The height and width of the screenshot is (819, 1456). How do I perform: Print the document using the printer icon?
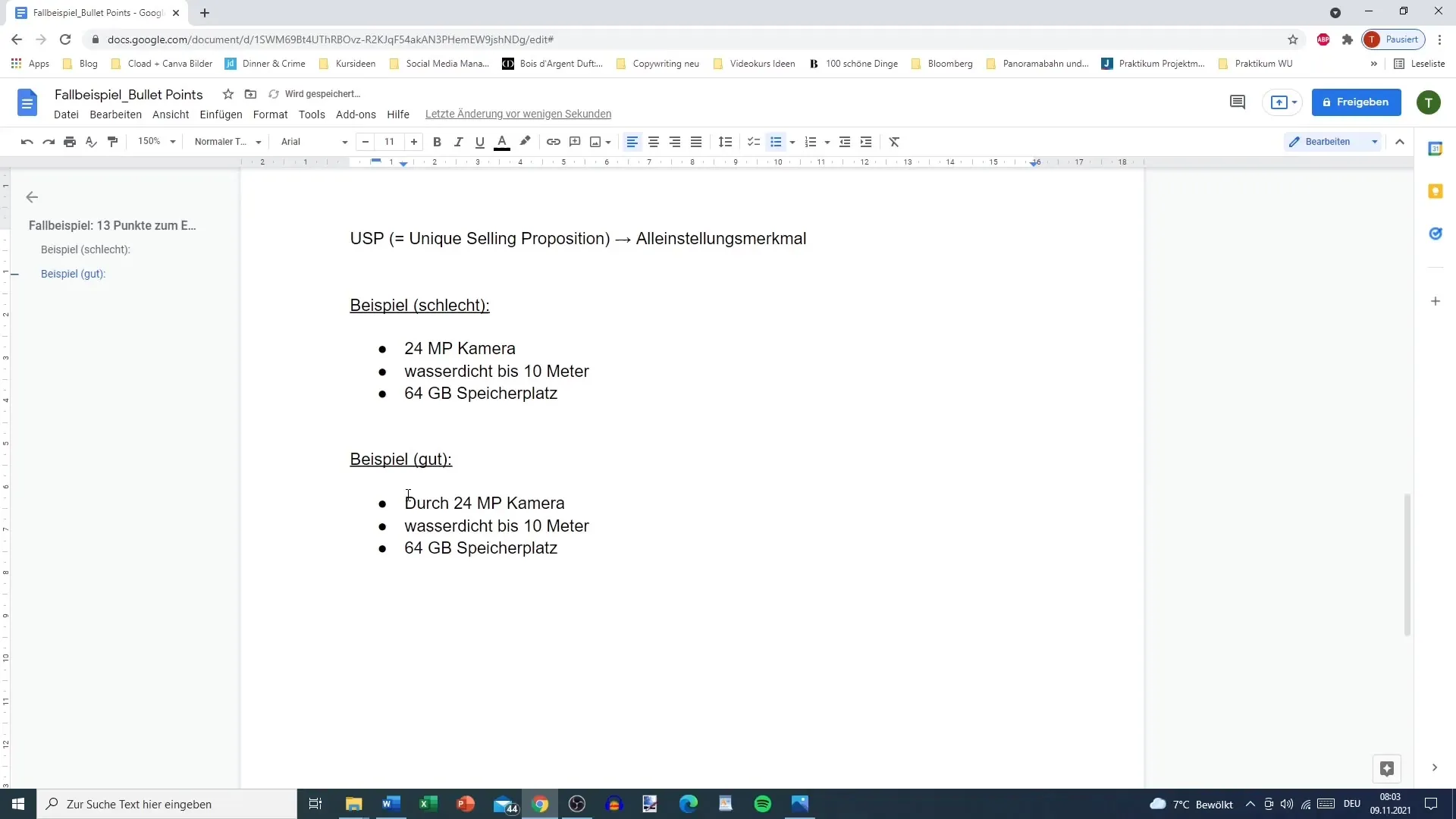pos(70,142)
